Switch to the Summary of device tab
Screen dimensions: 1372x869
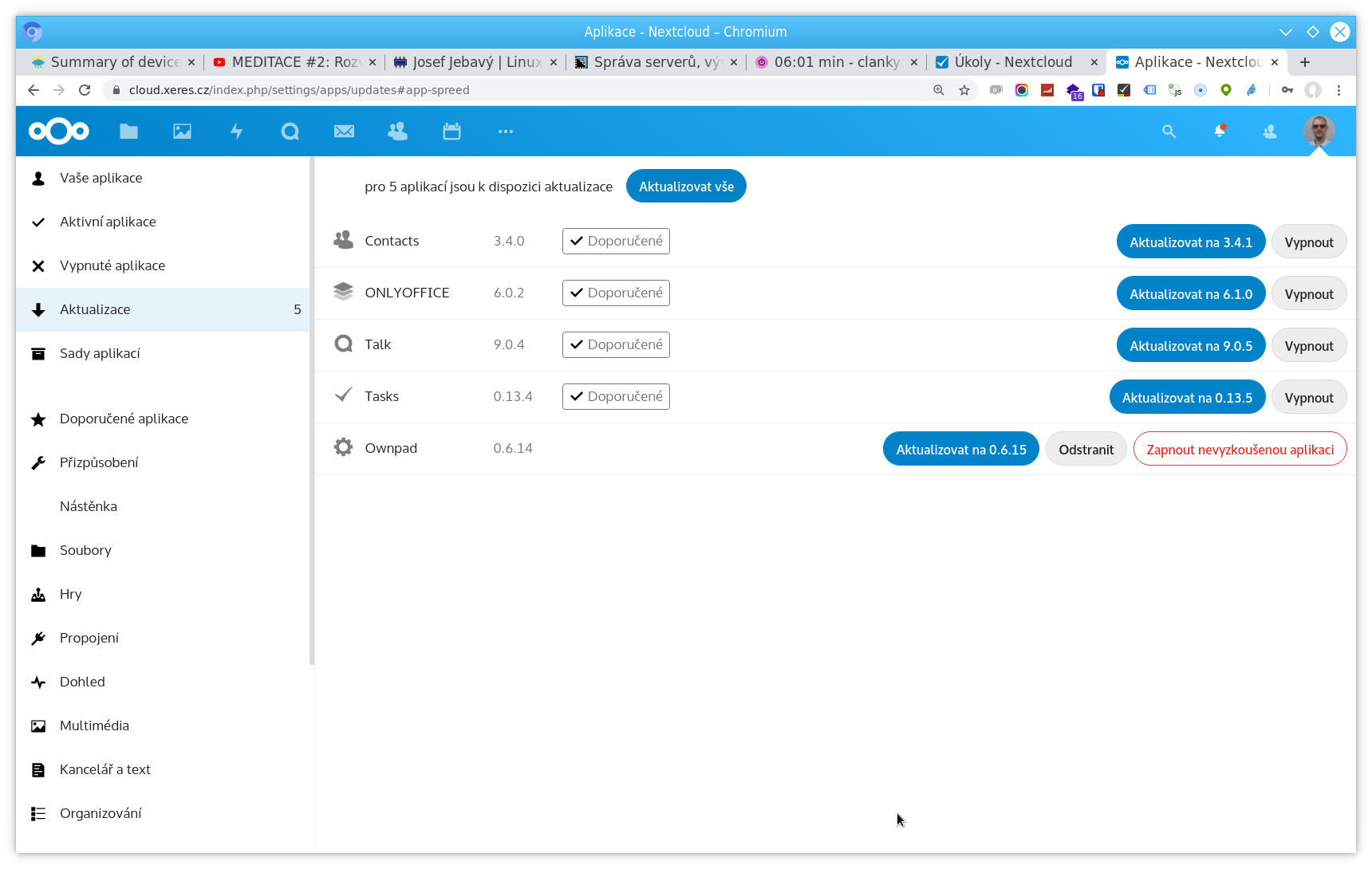(x=113, y=62)
